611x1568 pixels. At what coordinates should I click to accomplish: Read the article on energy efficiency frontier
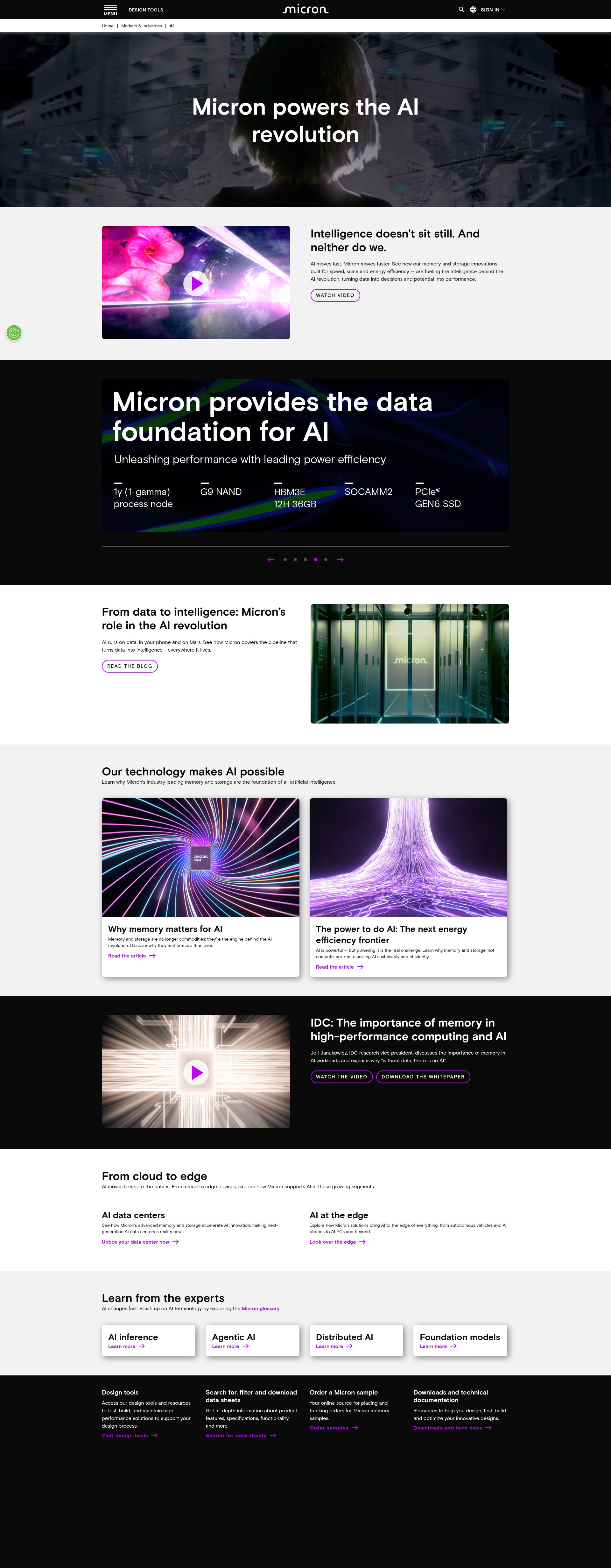(335, 967)
